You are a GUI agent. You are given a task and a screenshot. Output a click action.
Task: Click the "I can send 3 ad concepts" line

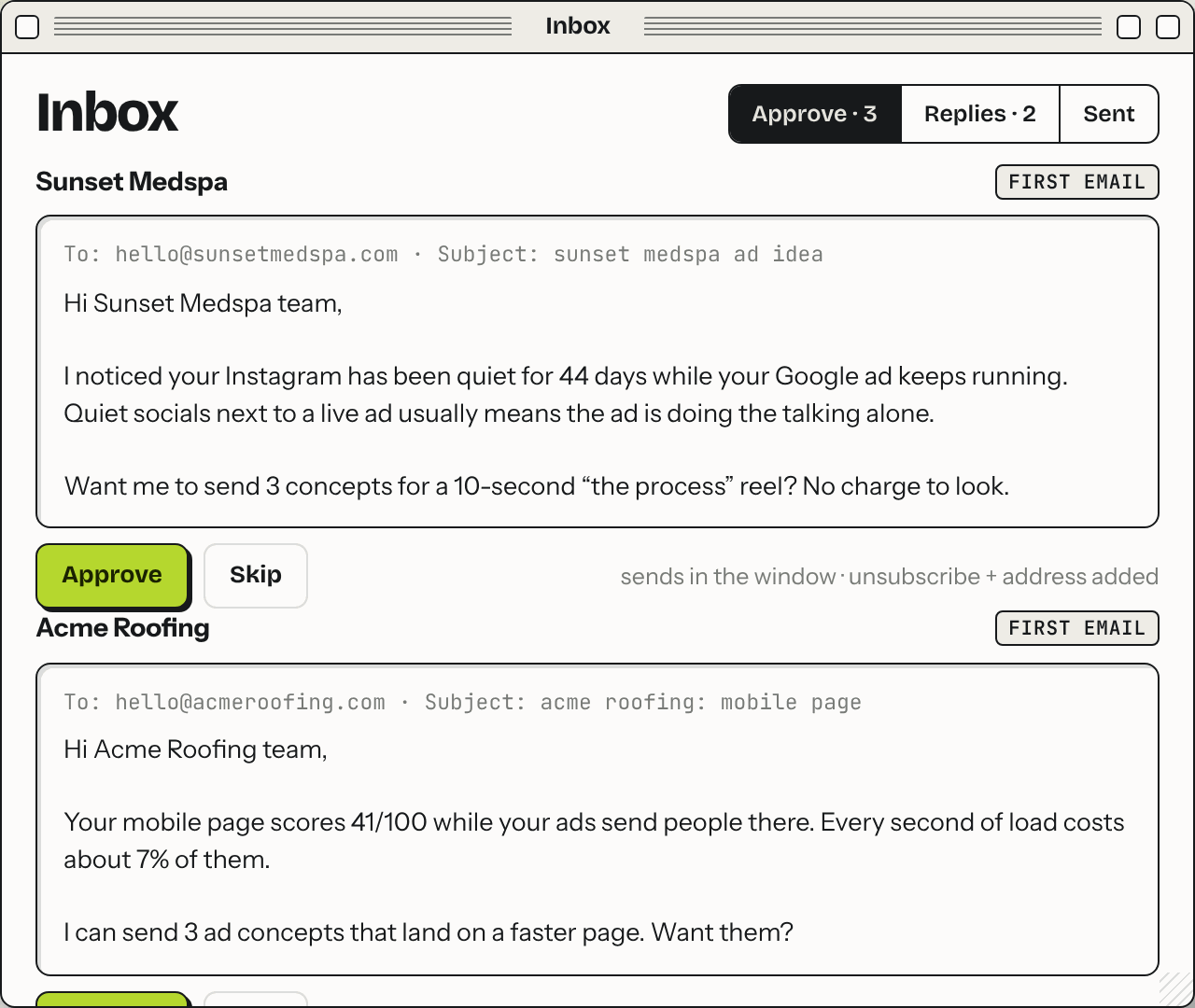point(429,932)
